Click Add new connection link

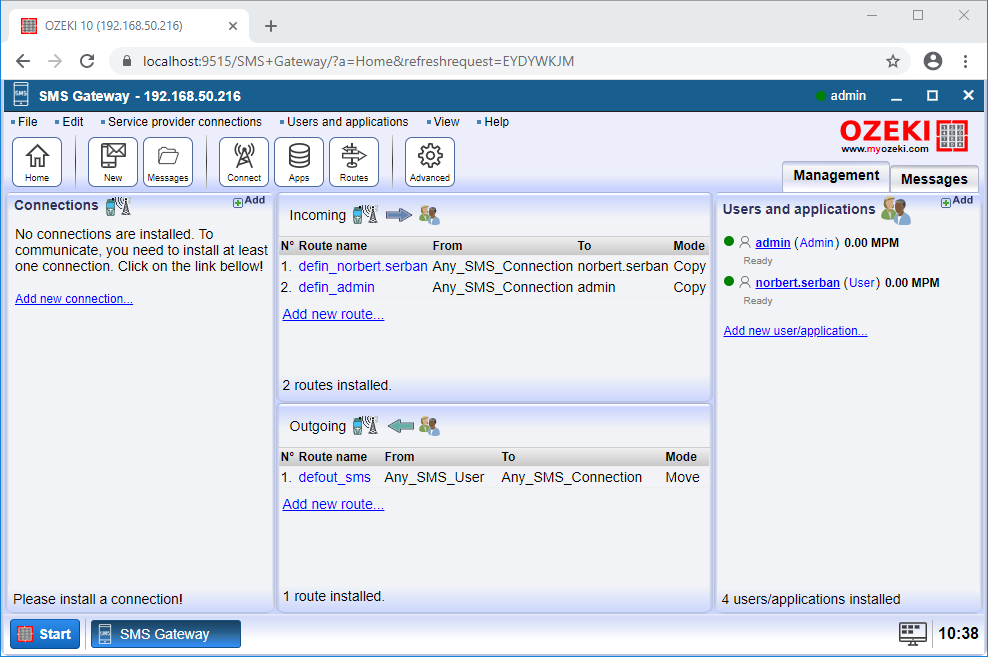pos(74,299)
